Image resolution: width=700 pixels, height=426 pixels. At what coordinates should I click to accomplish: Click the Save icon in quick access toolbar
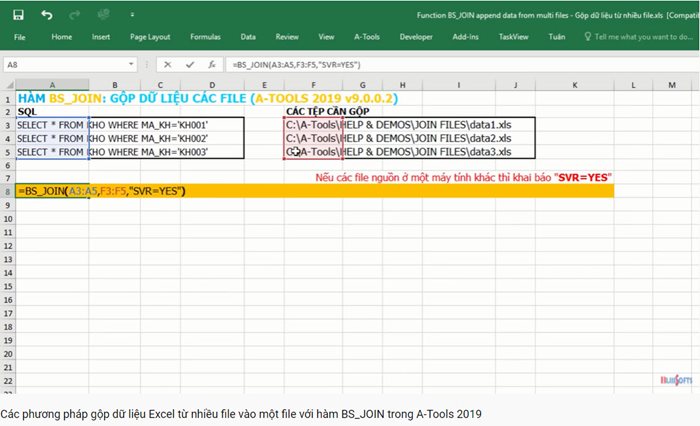[x=18, y=15]
